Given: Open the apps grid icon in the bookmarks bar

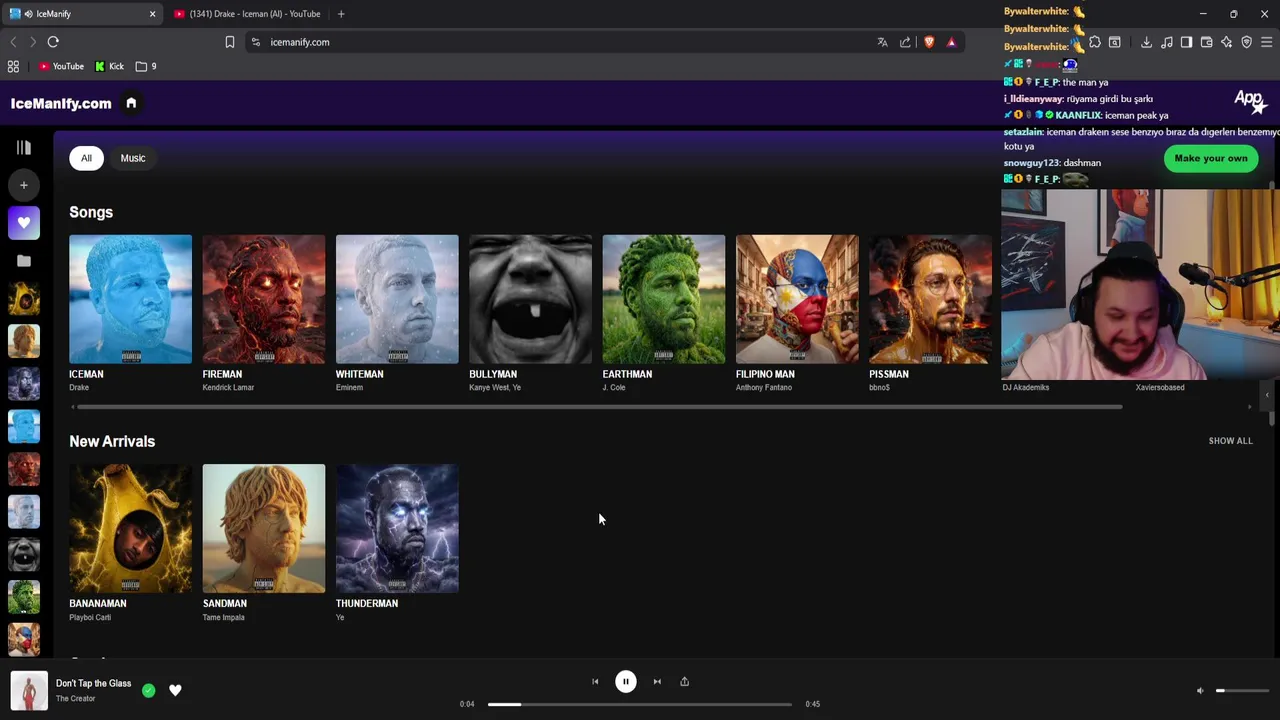Looking at the screenshot, I should 13,66.
